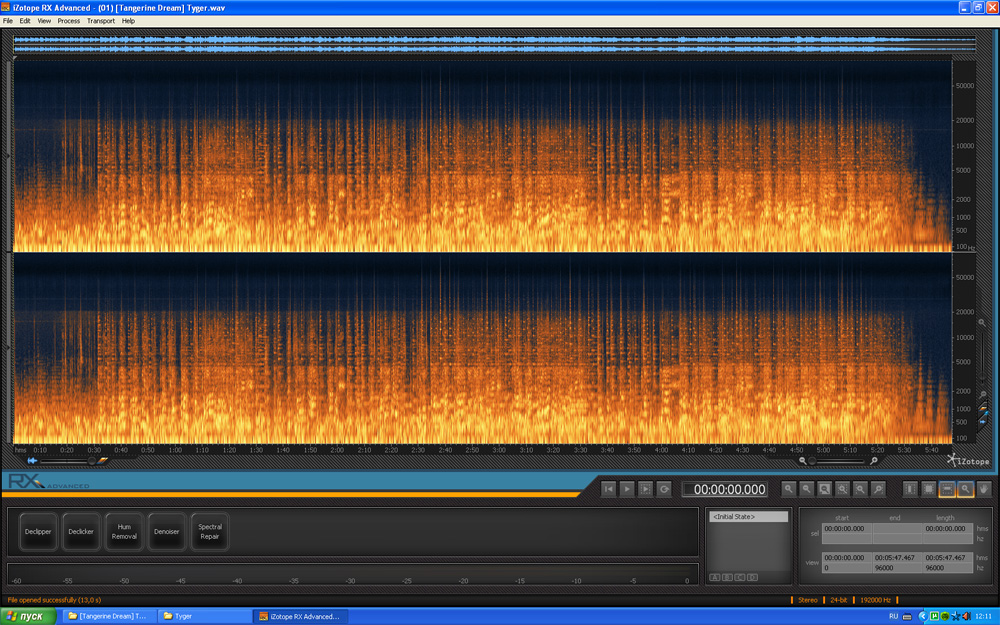Open the Process menu
The height and width of the screenshot is (625, 1000).
click(69, 21)
